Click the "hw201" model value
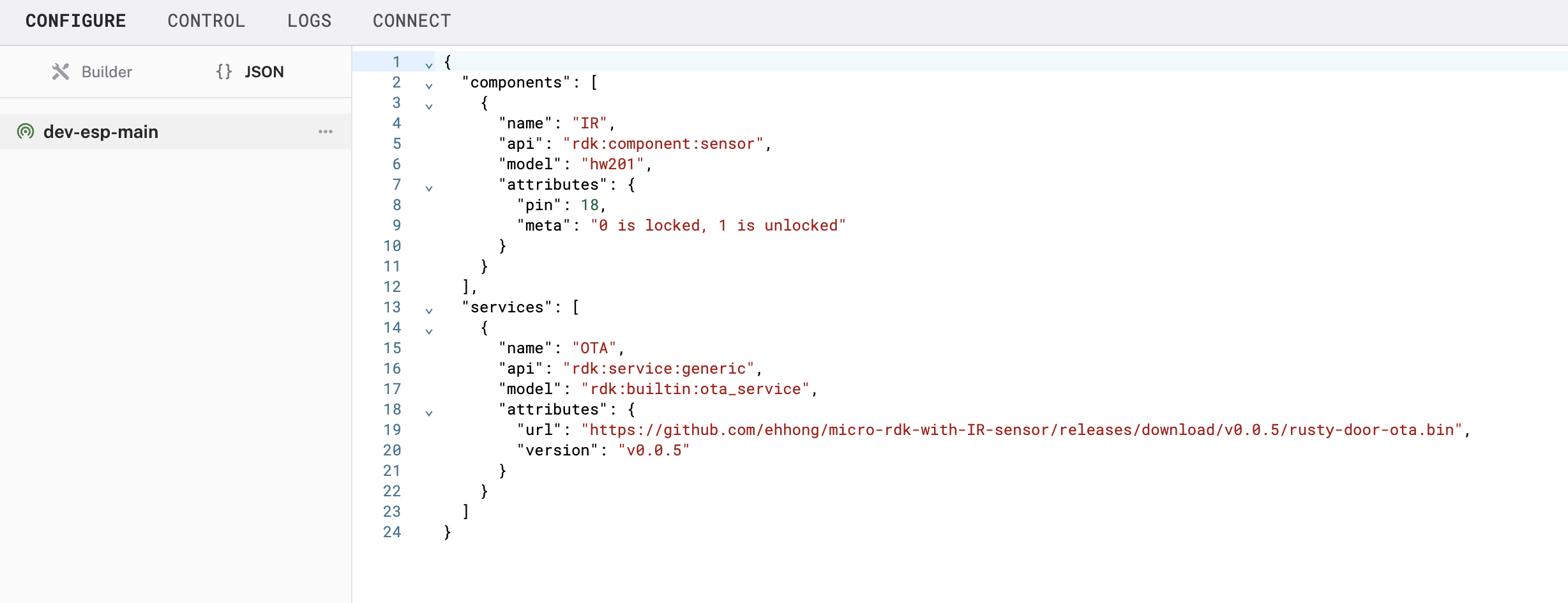Screen dimensions: 1568x603 (612, 164)
